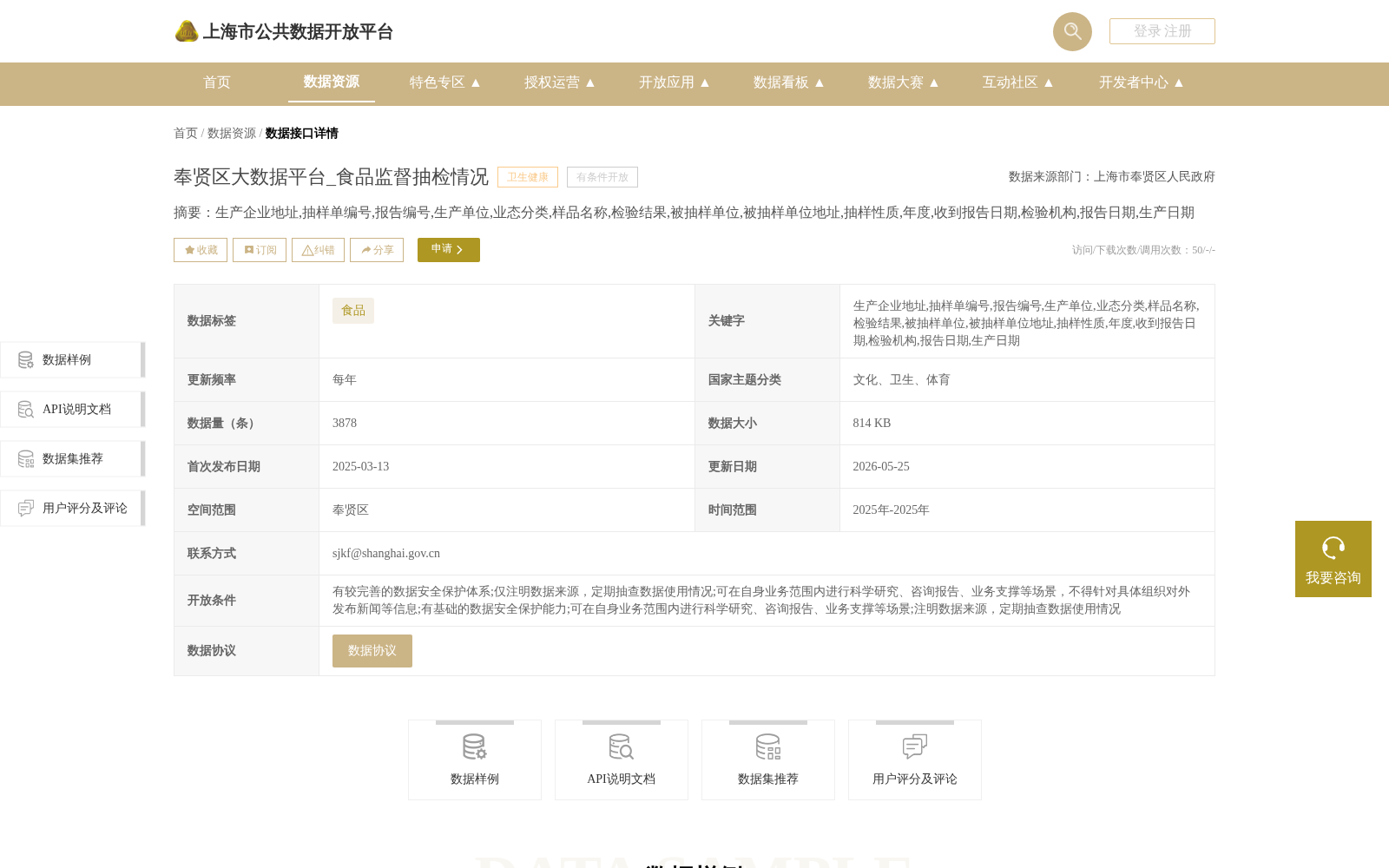Click 数据资源 breadcrumb link

point(232,133)
